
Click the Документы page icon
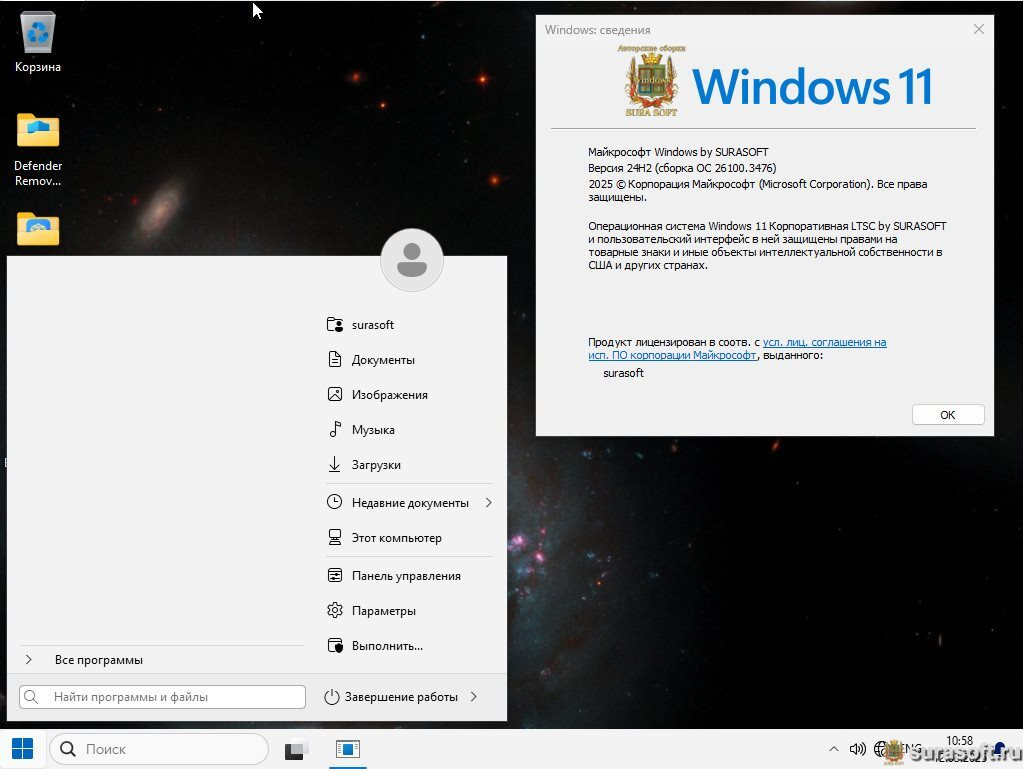335,359
